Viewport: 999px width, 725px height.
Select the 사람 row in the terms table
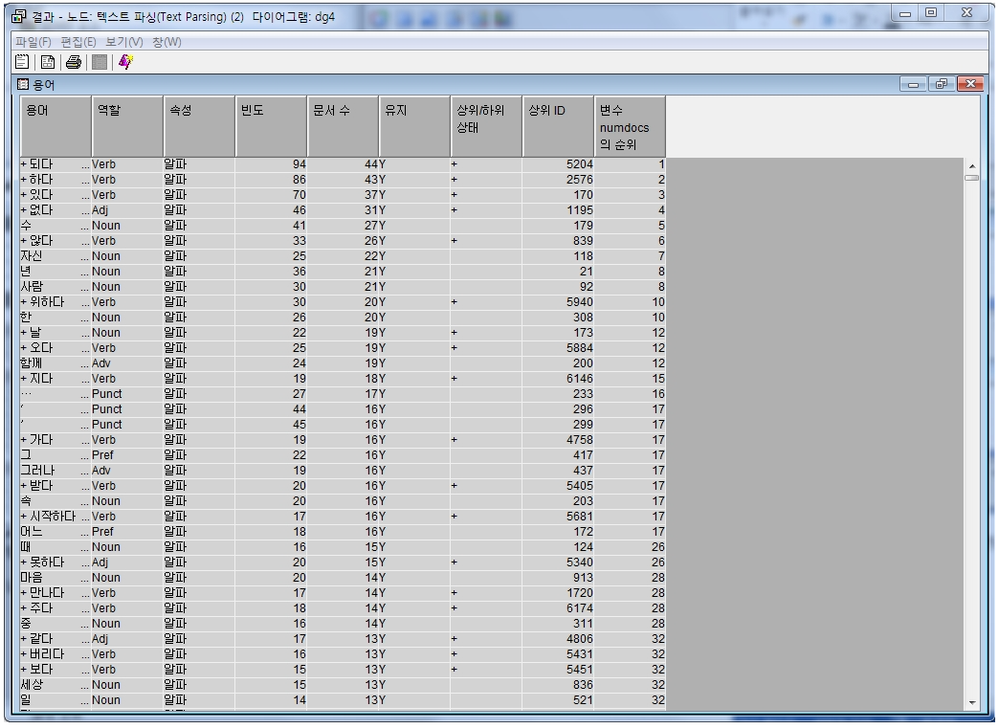pos(34,287)
